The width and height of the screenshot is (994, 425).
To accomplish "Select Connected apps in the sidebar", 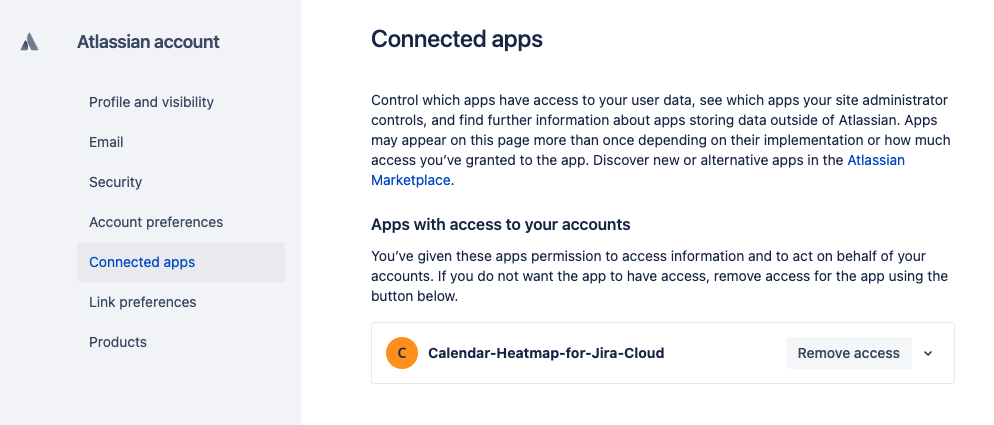I will point(142,262).
